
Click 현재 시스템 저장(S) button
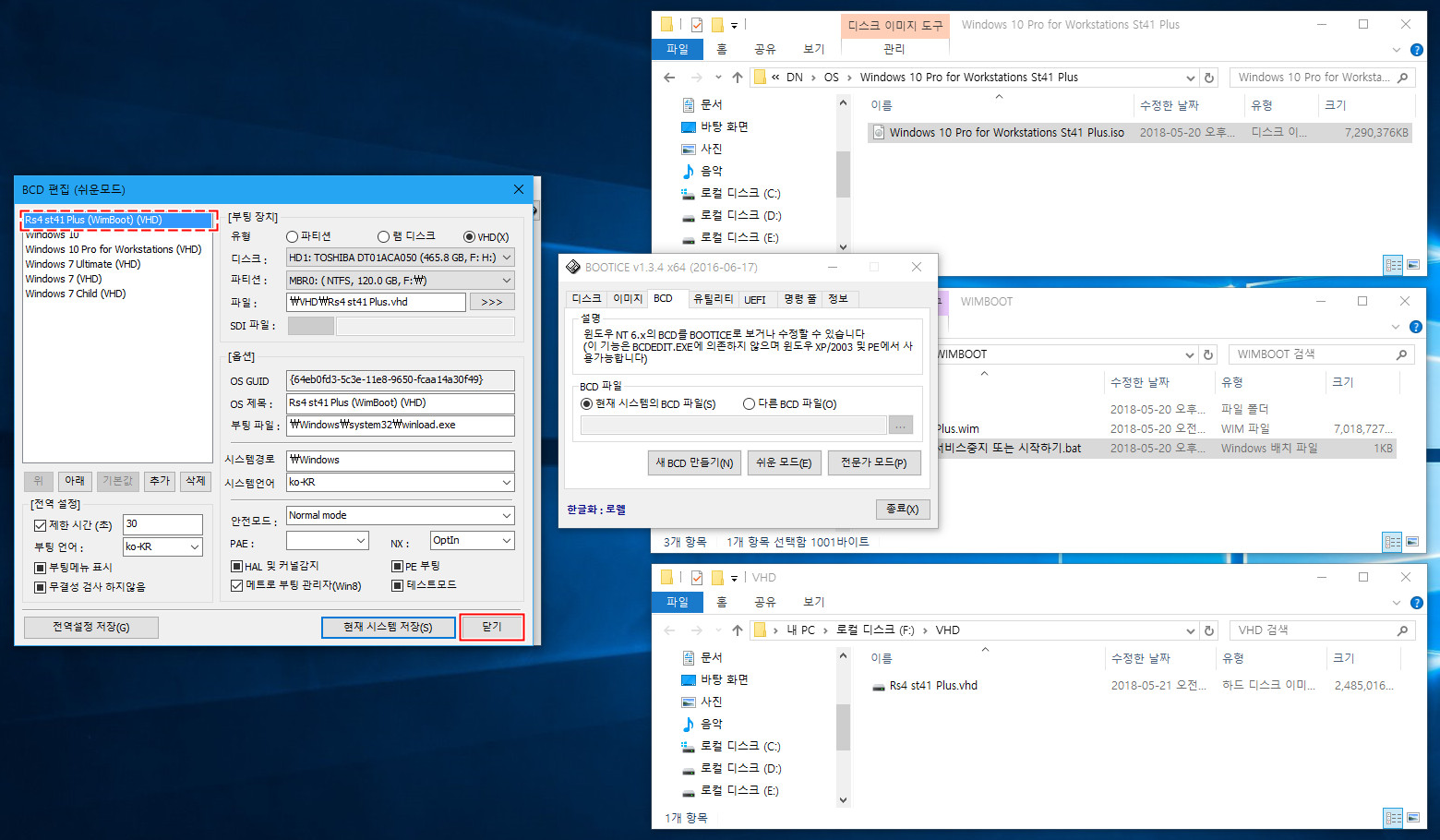point(389,627)
